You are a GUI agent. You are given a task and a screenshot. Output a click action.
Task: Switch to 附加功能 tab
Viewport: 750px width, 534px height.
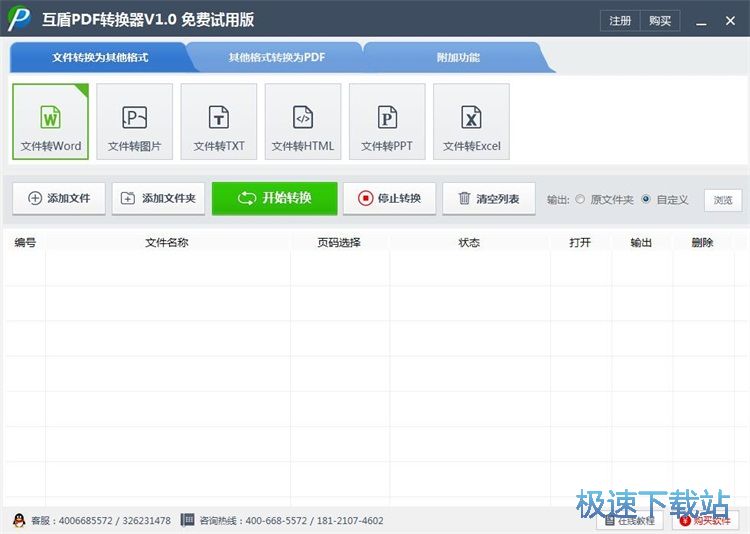pyautogui.click(x=458, y=57)
